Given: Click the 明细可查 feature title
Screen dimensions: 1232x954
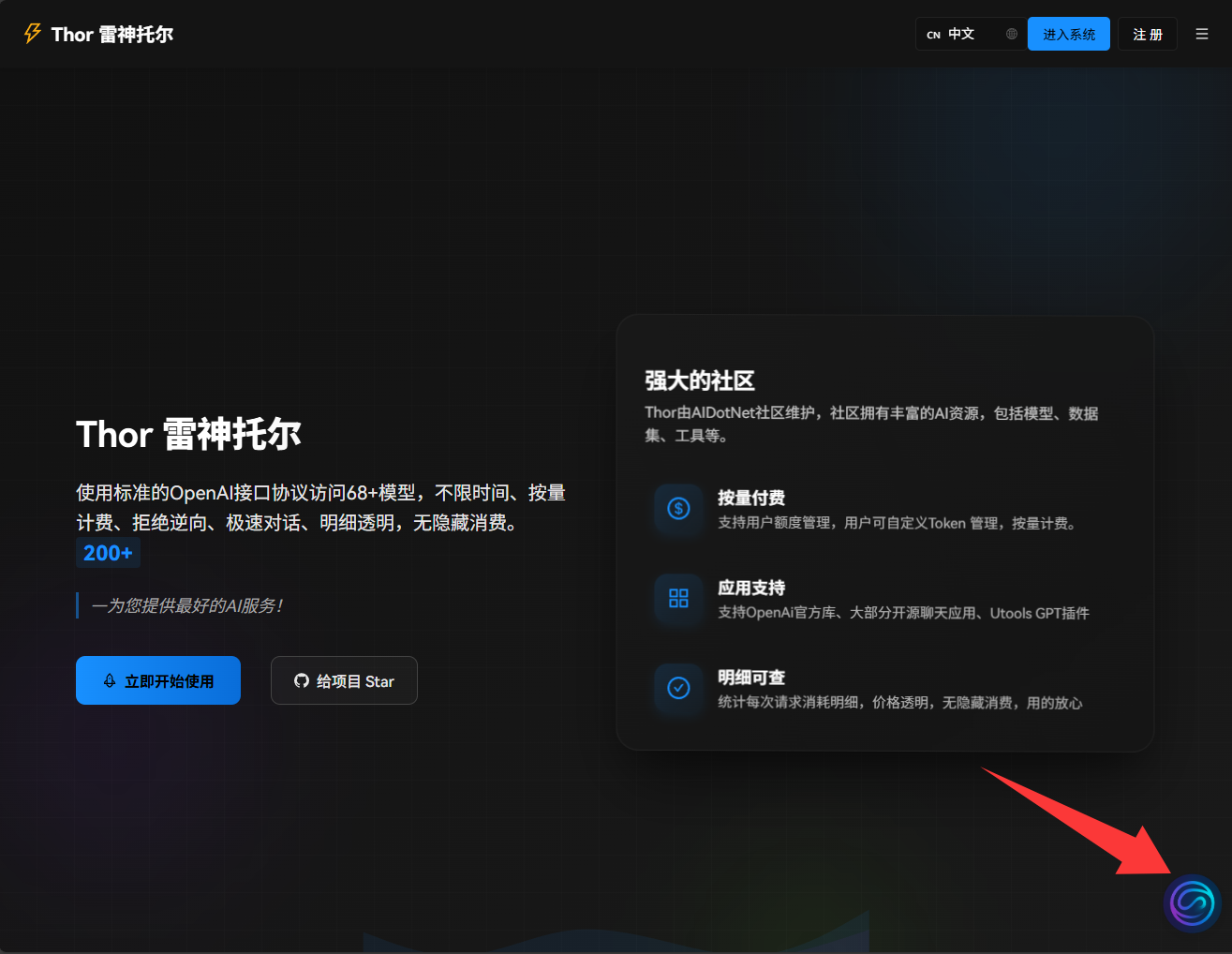Looking at the screenshot, I should [x=751, y=678].
